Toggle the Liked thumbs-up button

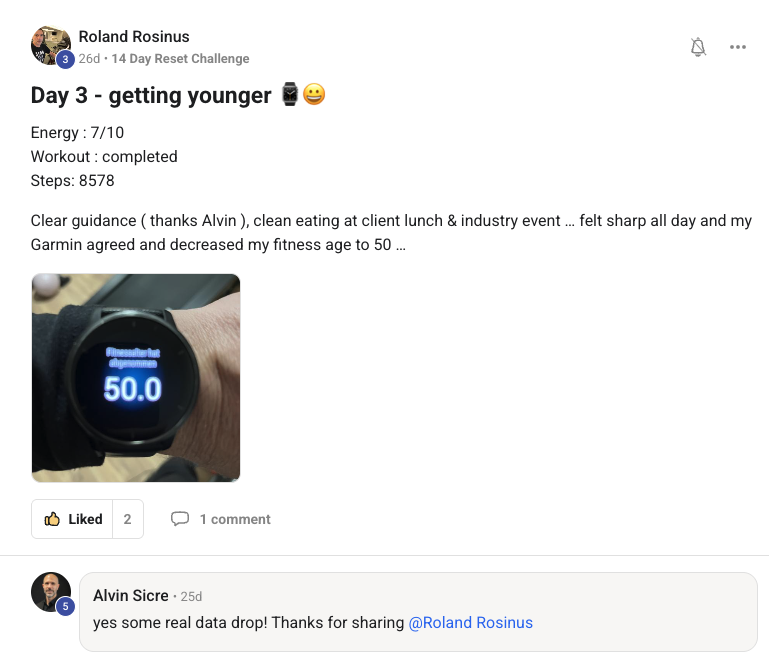[x=73, y=519]
